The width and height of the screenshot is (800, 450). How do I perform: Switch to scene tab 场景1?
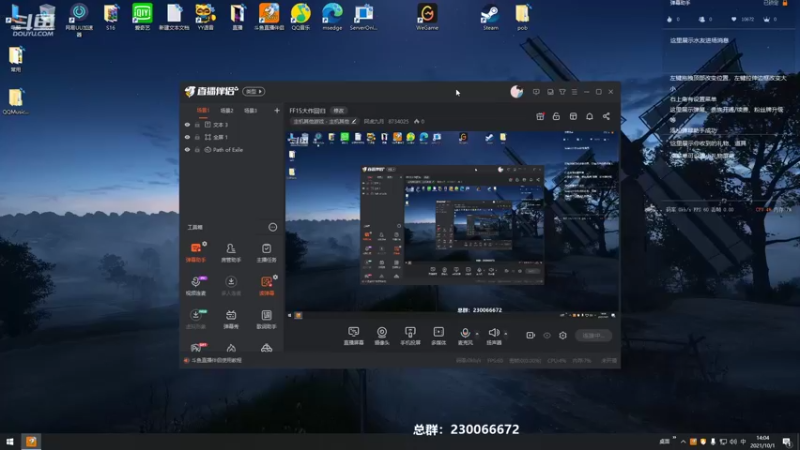203,110
